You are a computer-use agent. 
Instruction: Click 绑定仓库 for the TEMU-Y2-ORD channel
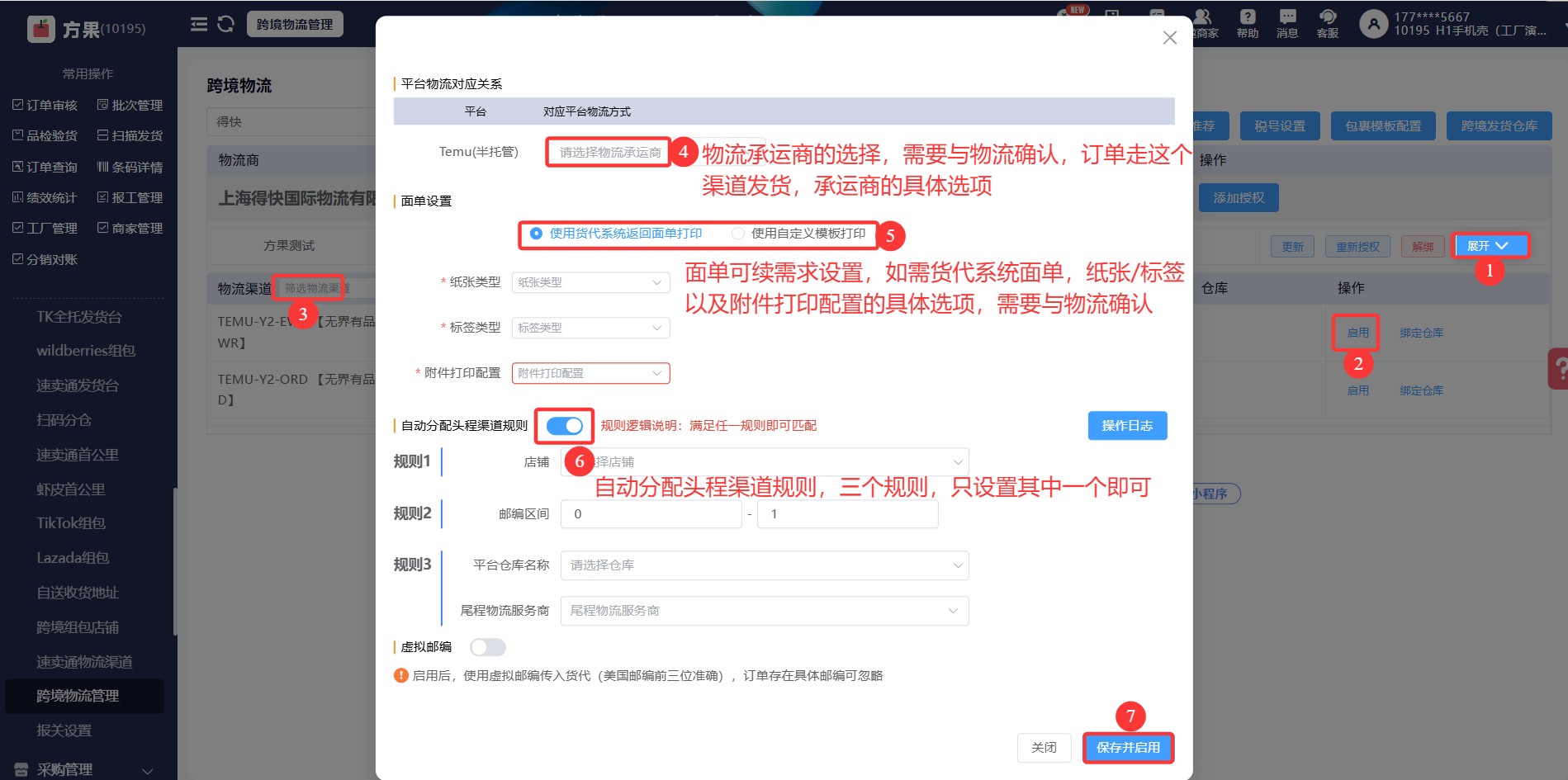[x=1421, y=390]
